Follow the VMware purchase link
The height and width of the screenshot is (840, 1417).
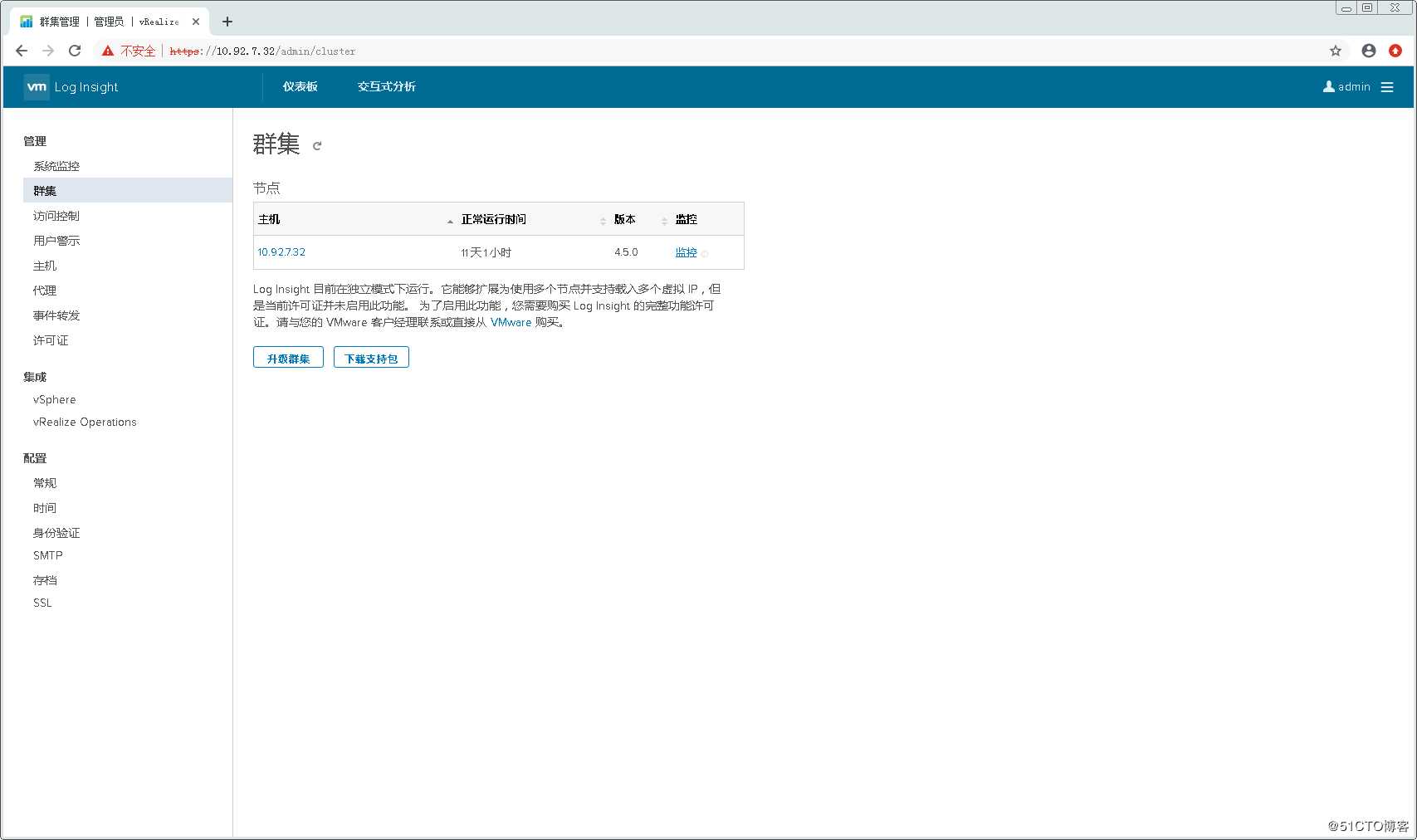(x=511, y=322)
